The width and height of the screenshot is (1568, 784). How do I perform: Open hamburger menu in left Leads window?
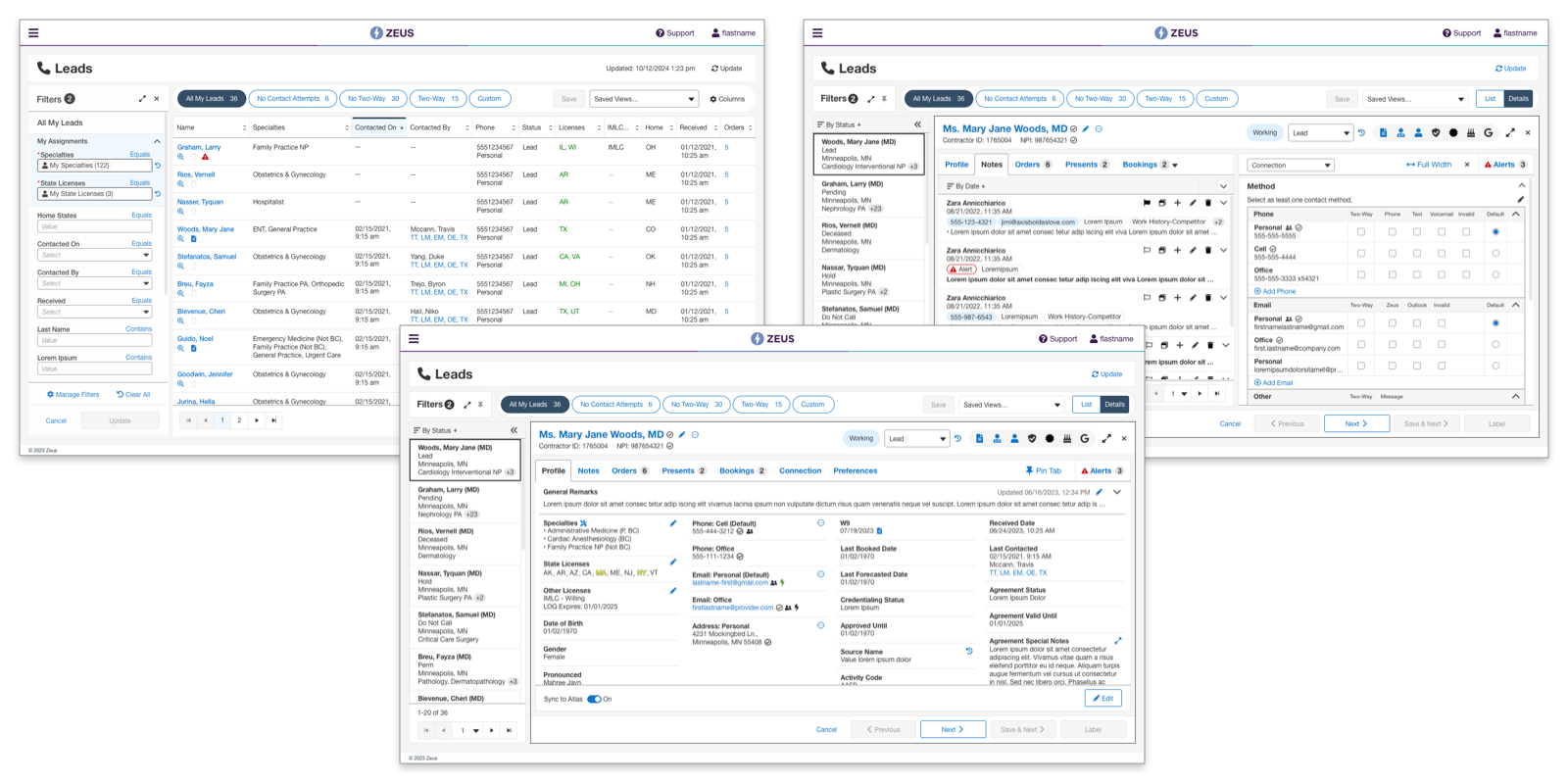[x=33, y=33]
